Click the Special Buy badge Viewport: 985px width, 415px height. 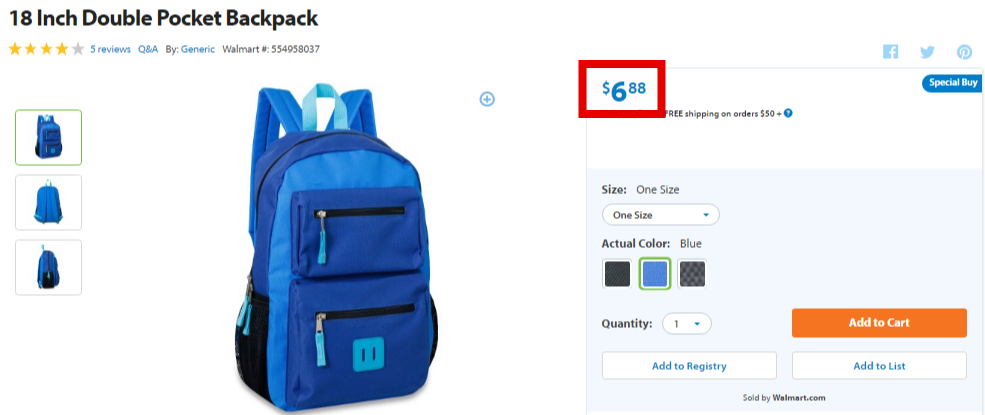(952, 83)
